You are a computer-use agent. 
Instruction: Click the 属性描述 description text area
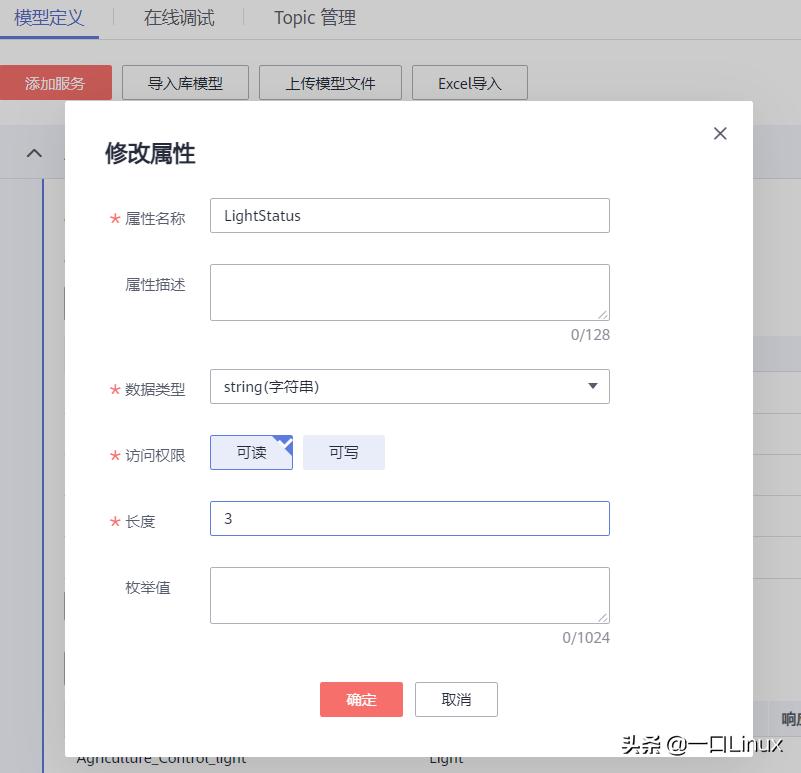409,291
